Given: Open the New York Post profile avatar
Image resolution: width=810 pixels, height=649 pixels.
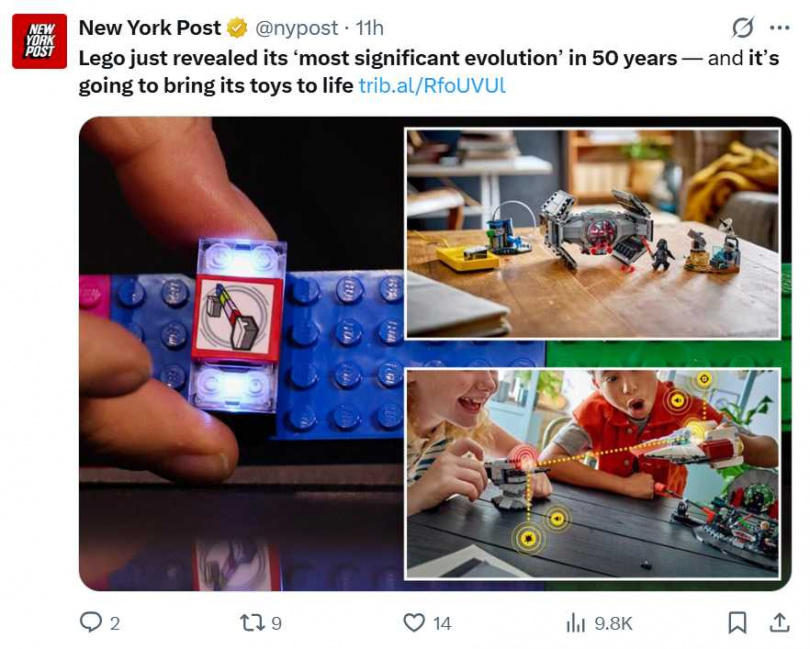Looking at the screenshot, I should 40,41.
